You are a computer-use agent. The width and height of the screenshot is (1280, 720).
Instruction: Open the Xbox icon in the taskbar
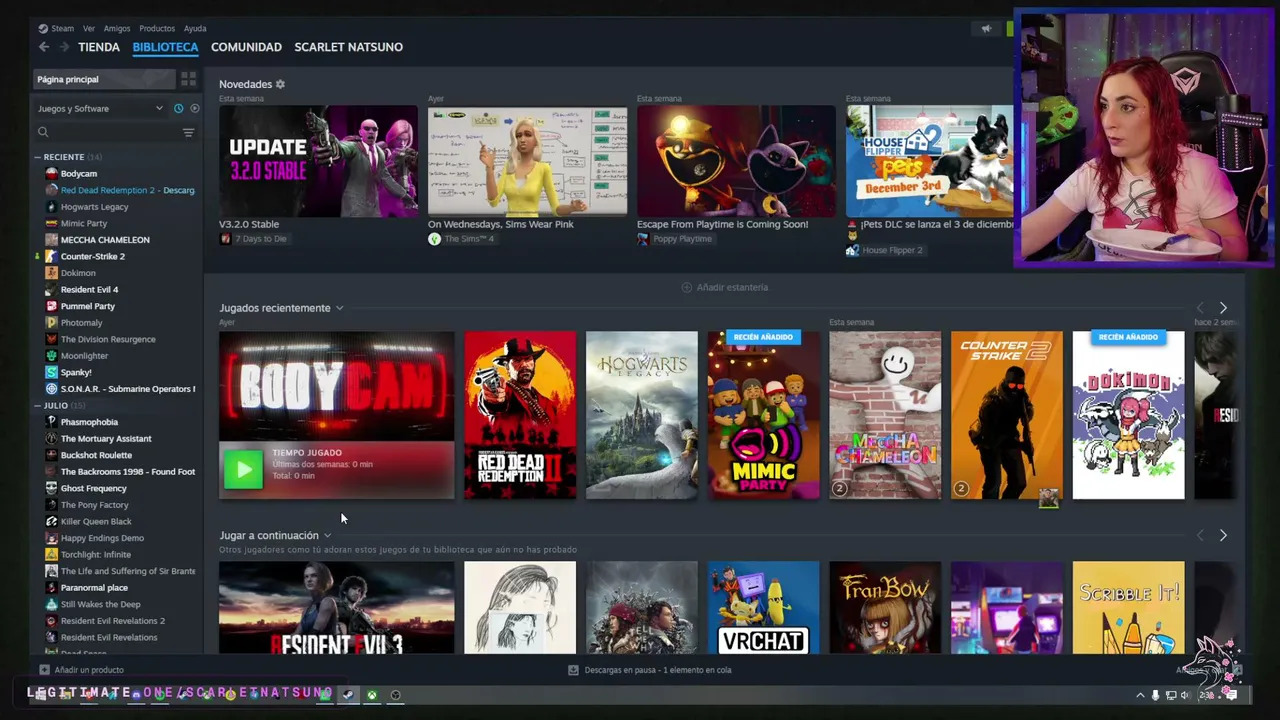point(371,694)
